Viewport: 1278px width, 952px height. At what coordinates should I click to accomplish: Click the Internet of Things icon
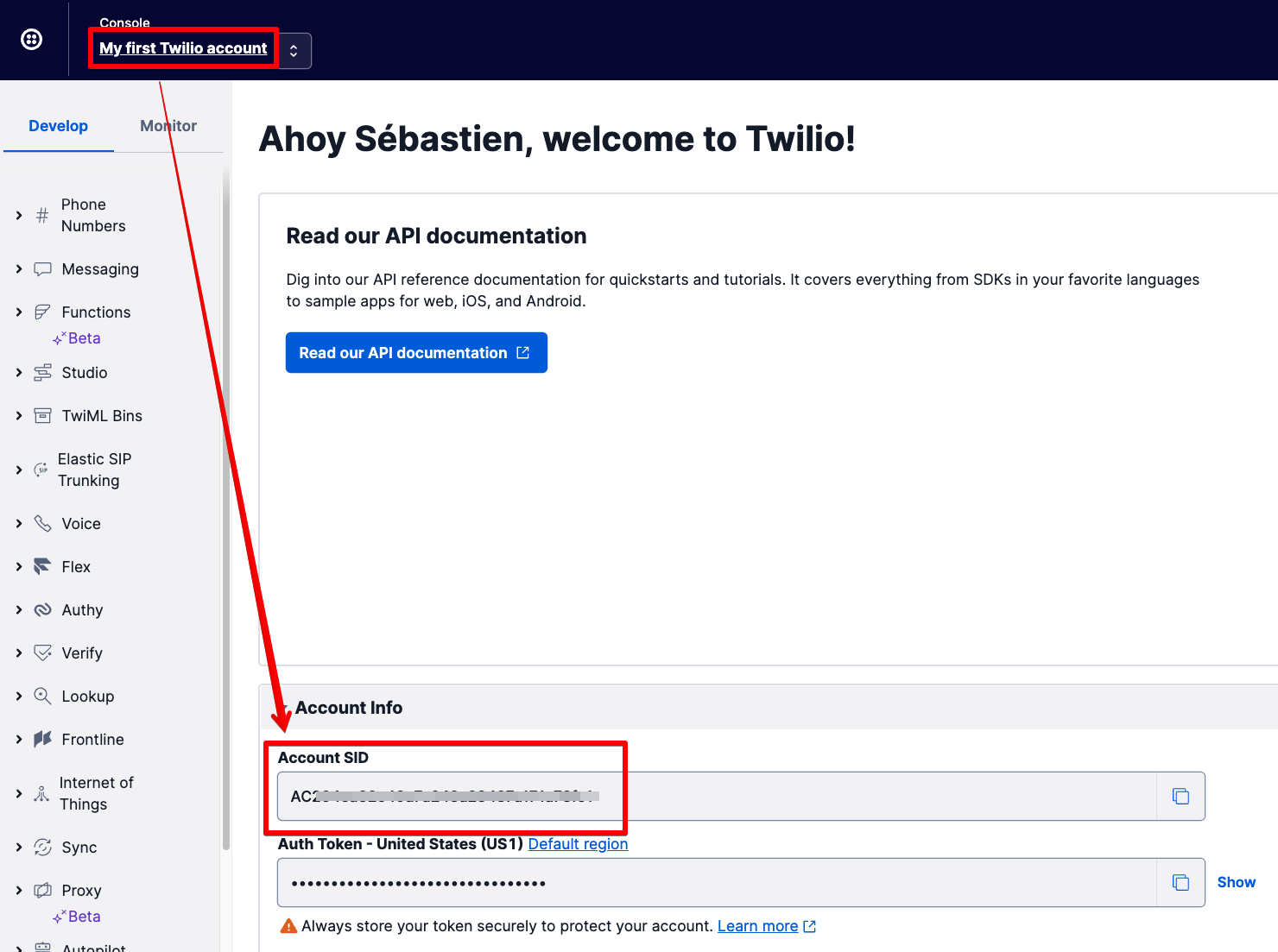click(41, 793)
